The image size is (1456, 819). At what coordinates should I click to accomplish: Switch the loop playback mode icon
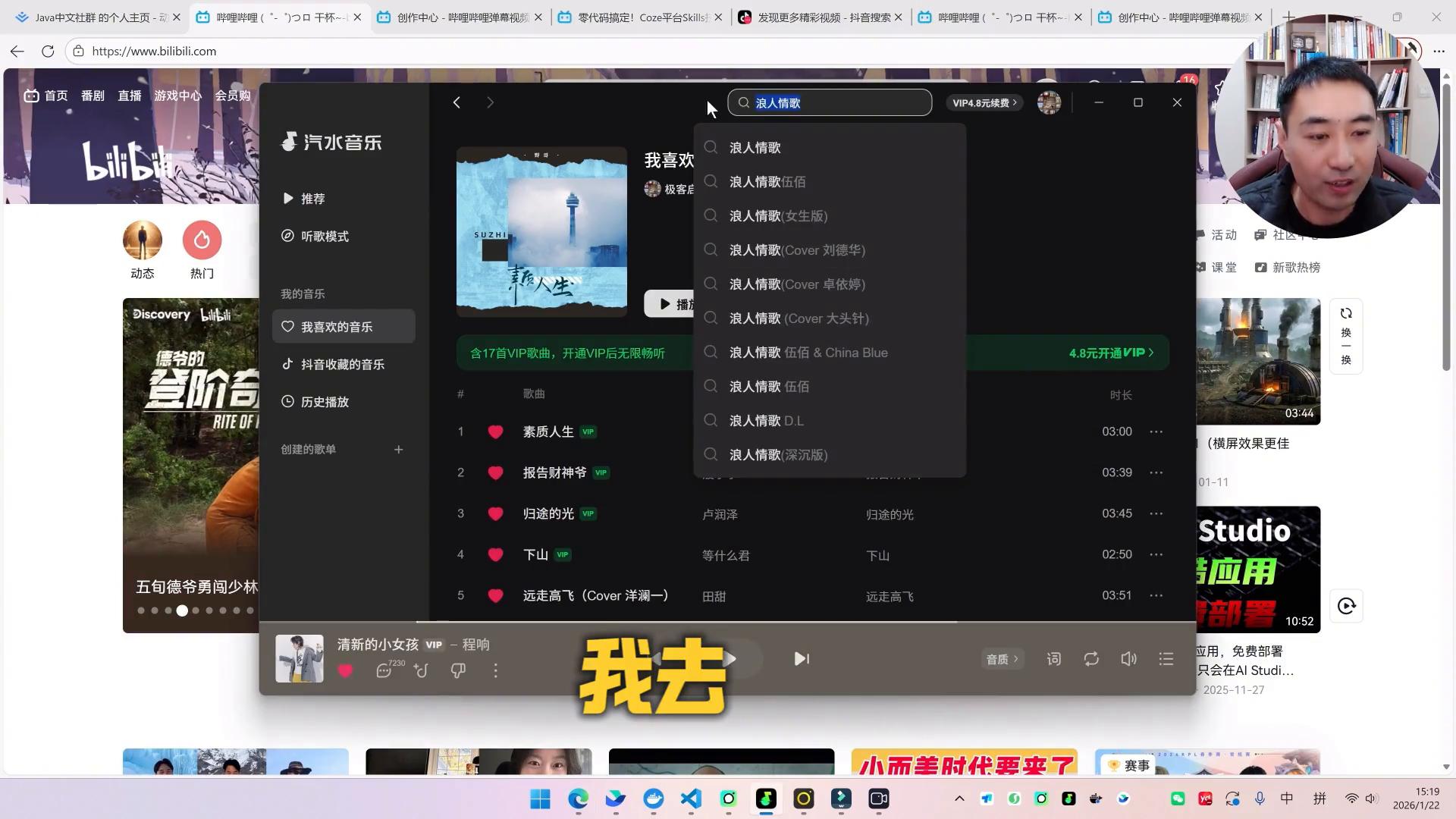pyautogui.click(x=1091, y=659)
